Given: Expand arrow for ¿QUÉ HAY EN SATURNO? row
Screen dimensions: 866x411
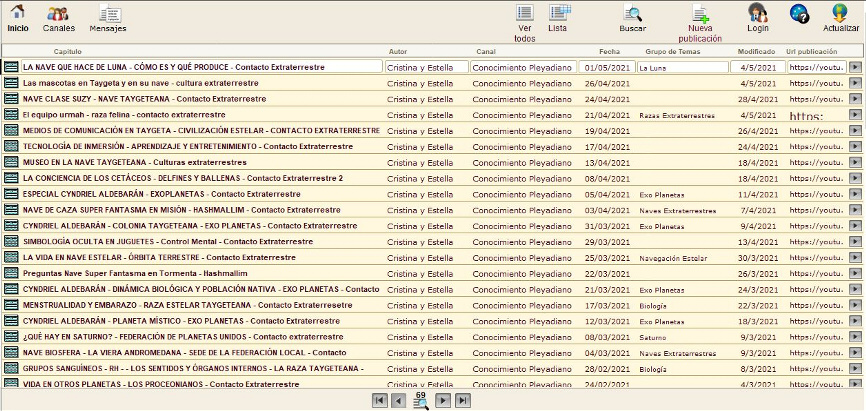Looking at the screenshot, I should tap(855, 337).
